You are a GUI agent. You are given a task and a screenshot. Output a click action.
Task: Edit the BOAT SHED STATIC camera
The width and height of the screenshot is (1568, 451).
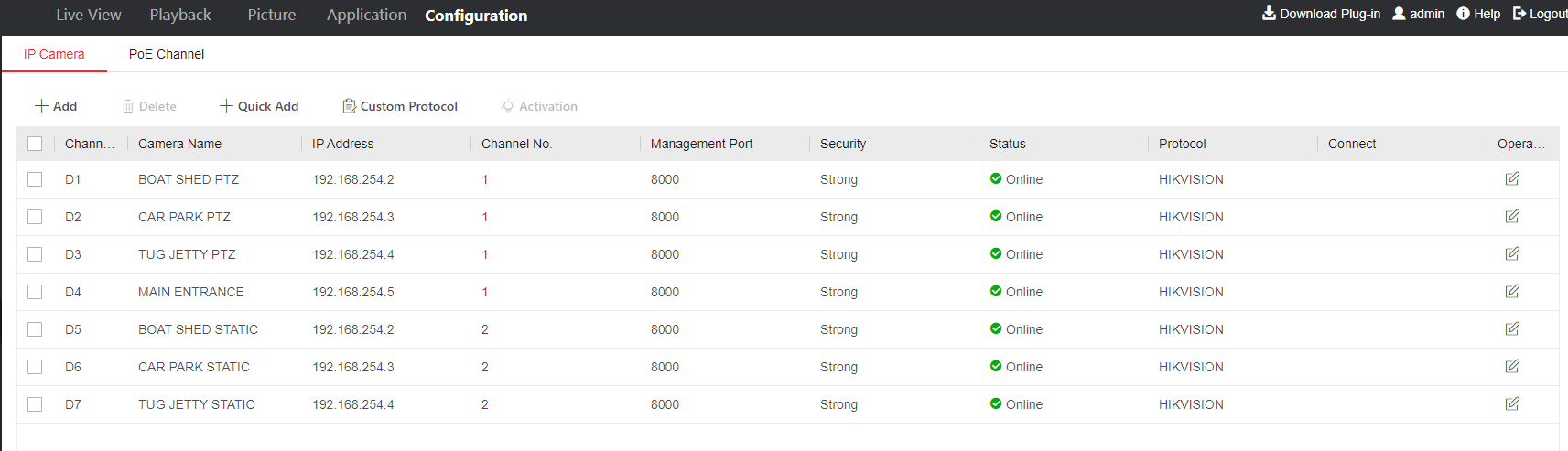coord(1512,329)
